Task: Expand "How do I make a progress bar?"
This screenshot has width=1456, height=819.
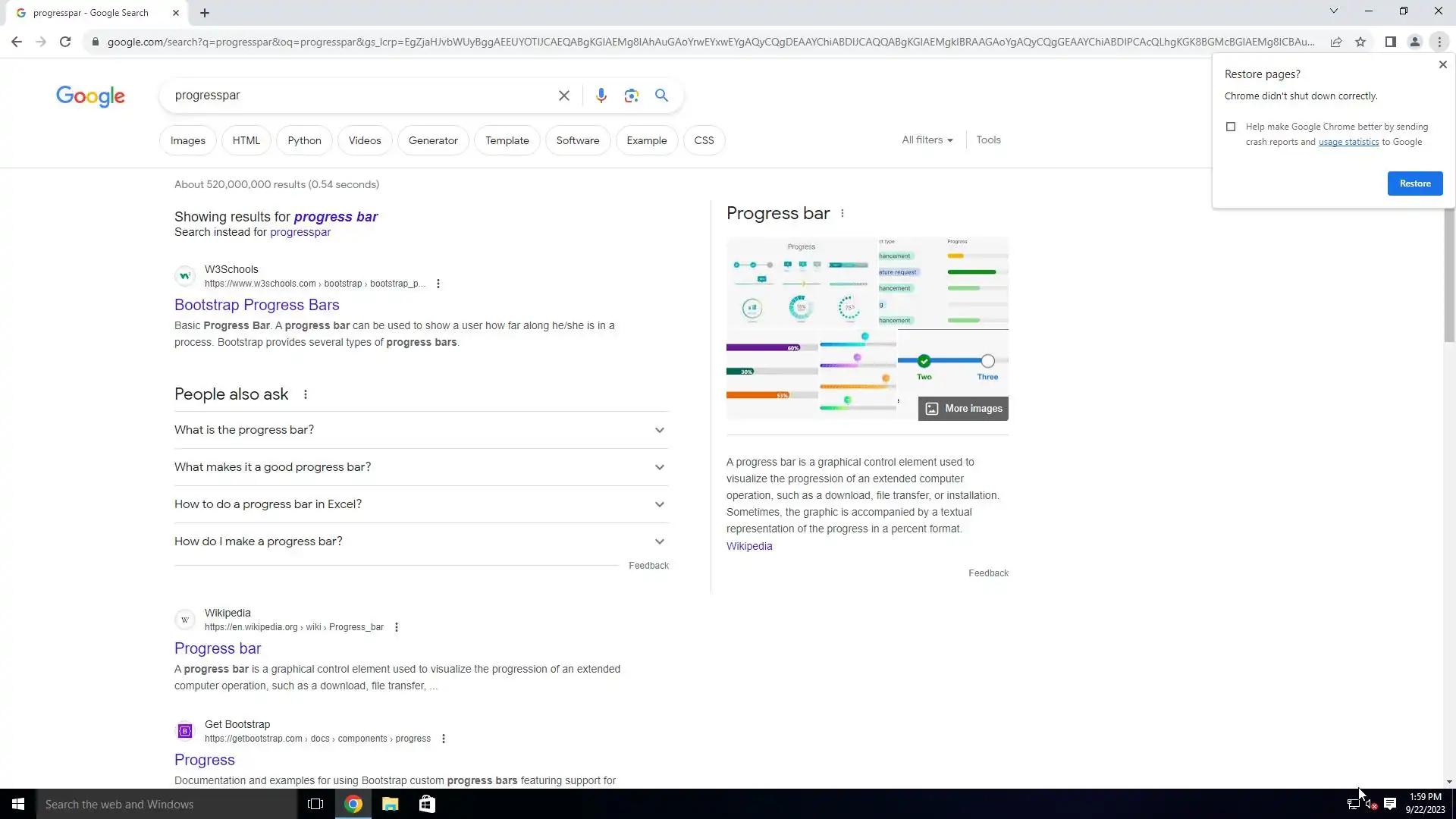Action: 421,541
